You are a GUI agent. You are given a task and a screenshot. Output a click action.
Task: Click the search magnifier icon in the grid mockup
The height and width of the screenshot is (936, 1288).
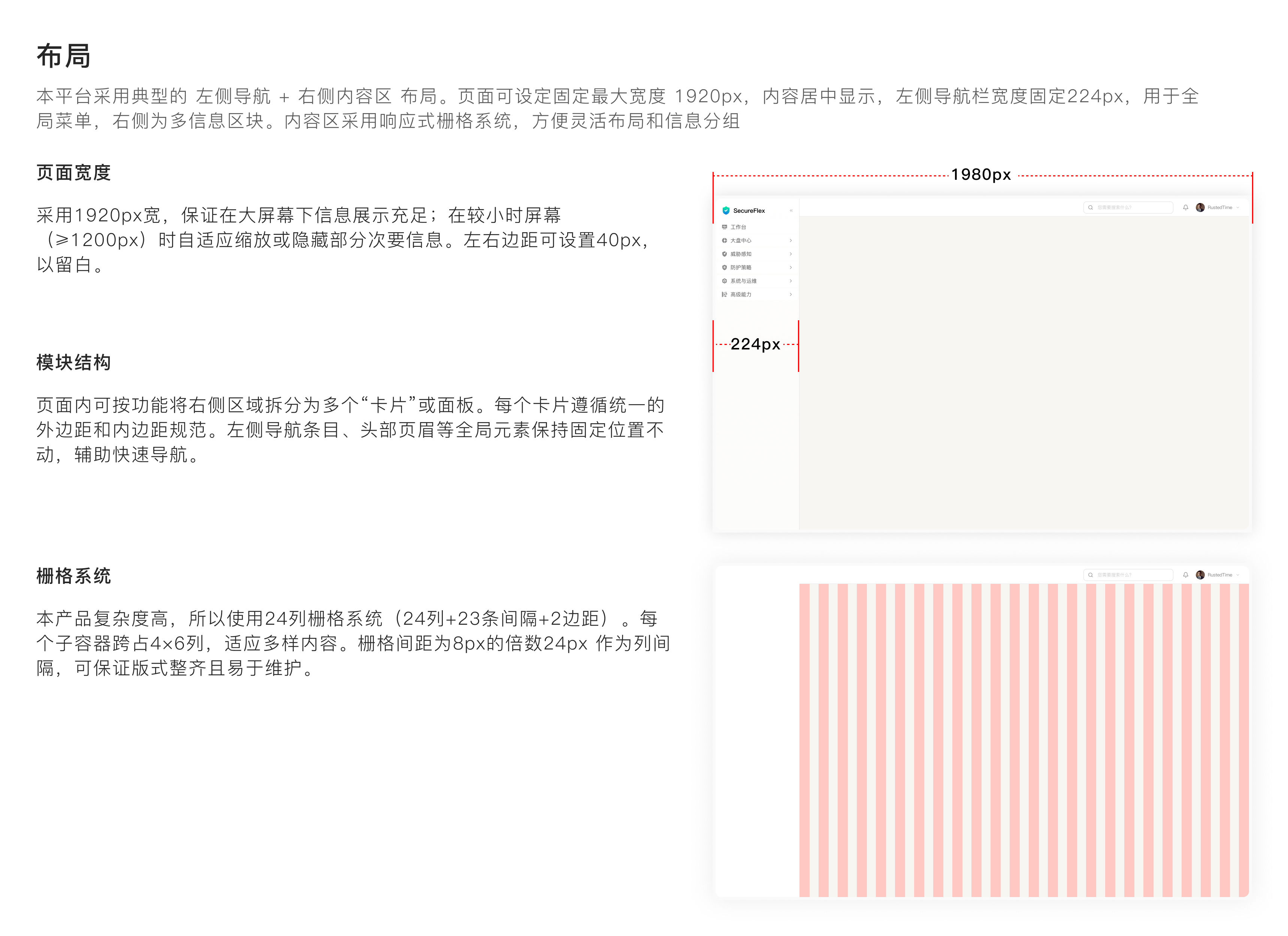coord(1090,575)
